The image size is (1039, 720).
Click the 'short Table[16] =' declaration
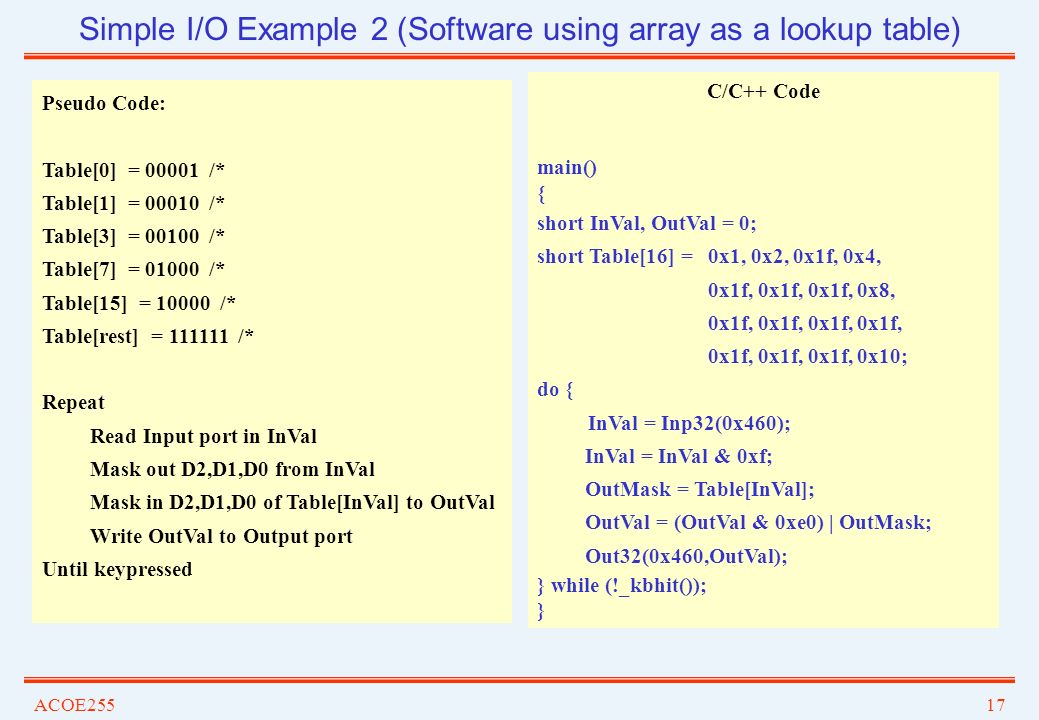615,256
